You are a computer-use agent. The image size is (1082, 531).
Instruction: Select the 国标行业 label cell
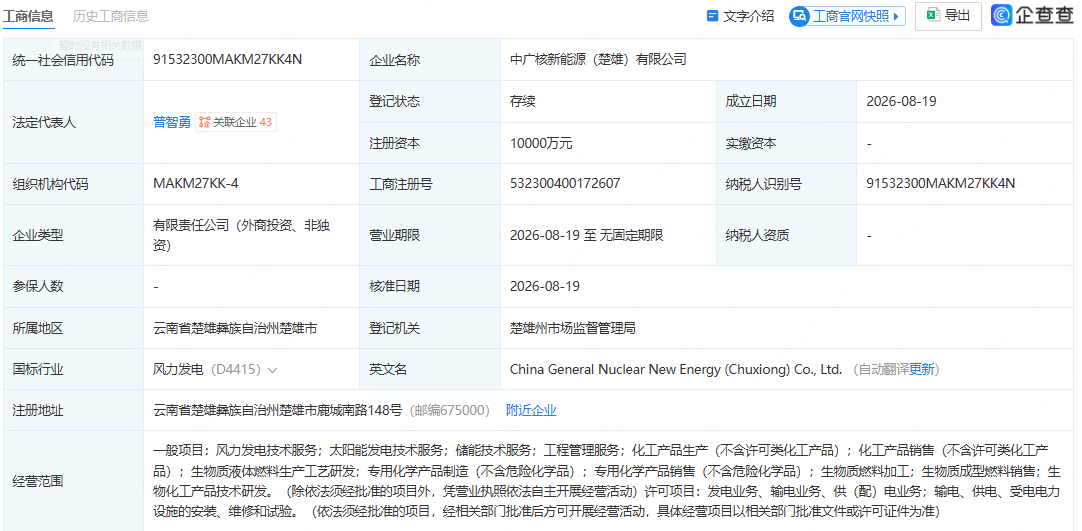(74, 370)
